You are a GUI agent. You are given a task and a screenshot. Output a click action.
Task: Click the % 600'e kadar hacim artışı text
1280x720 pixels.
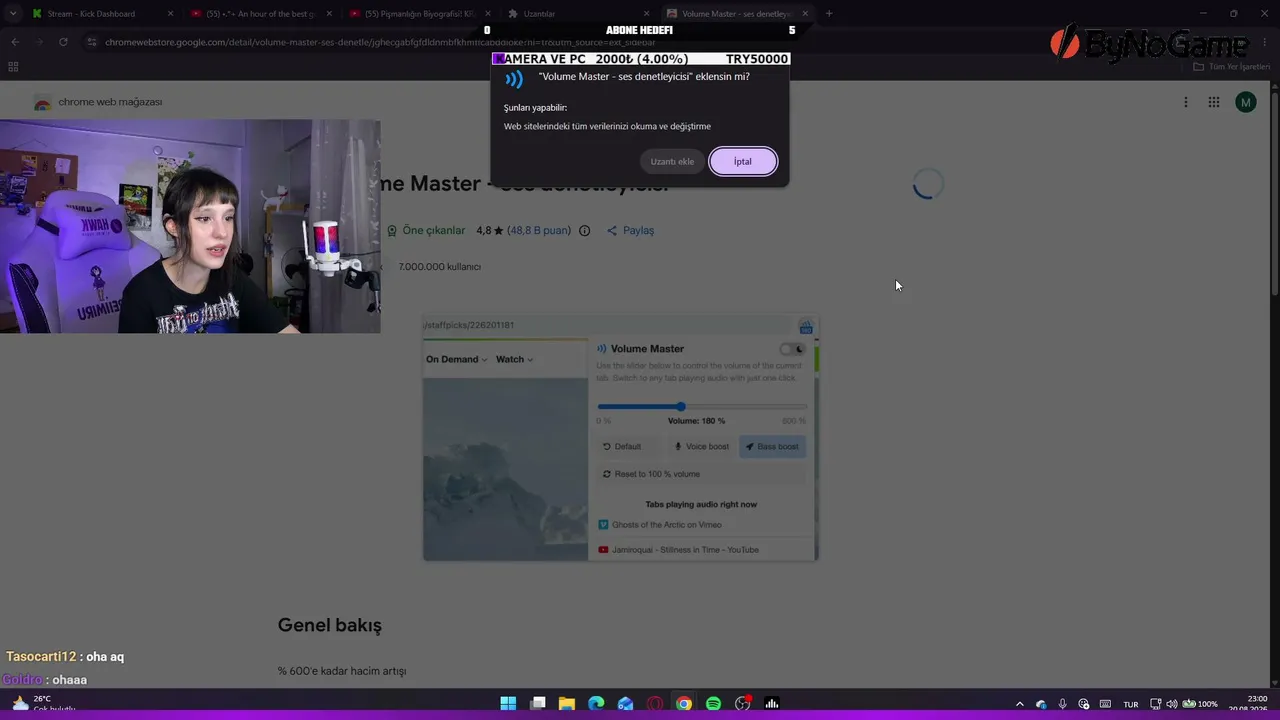pyautogui.click(x=342, y=671)
